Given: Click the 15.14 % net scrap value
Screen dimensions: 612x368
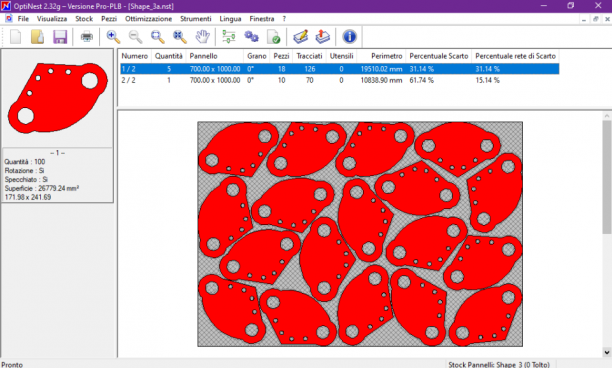Looking at the screenshot, I should click(487, 80).
